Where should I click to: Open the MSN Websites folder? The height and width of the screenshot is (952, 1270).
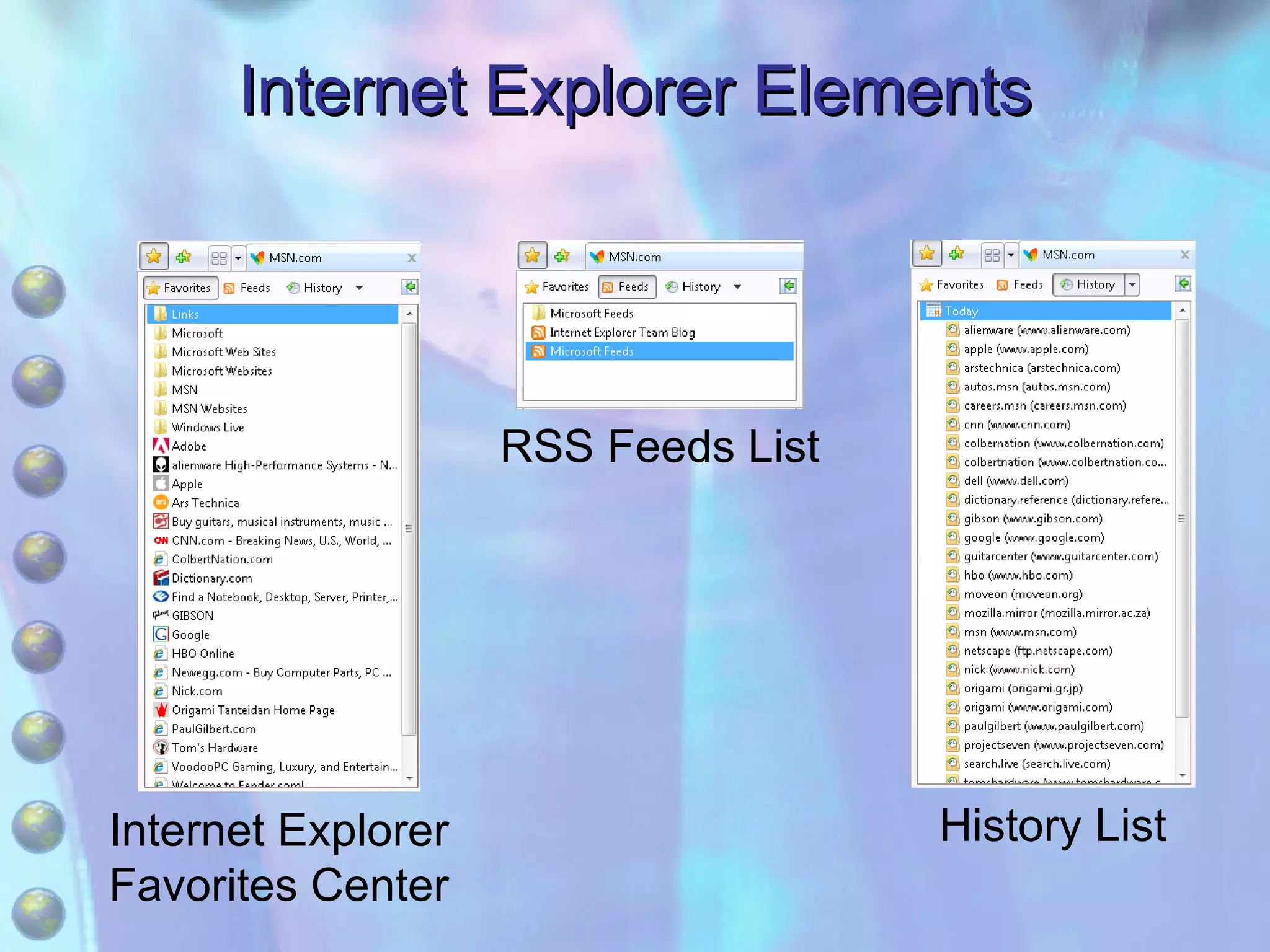(273, 408)
